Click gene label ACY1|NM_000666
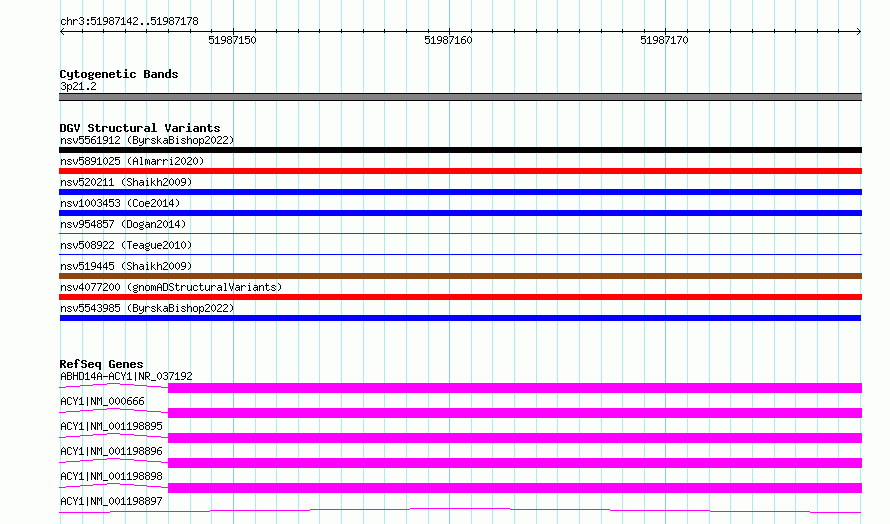This screenshot has height=524, width=890. click(x=102, y=401)
